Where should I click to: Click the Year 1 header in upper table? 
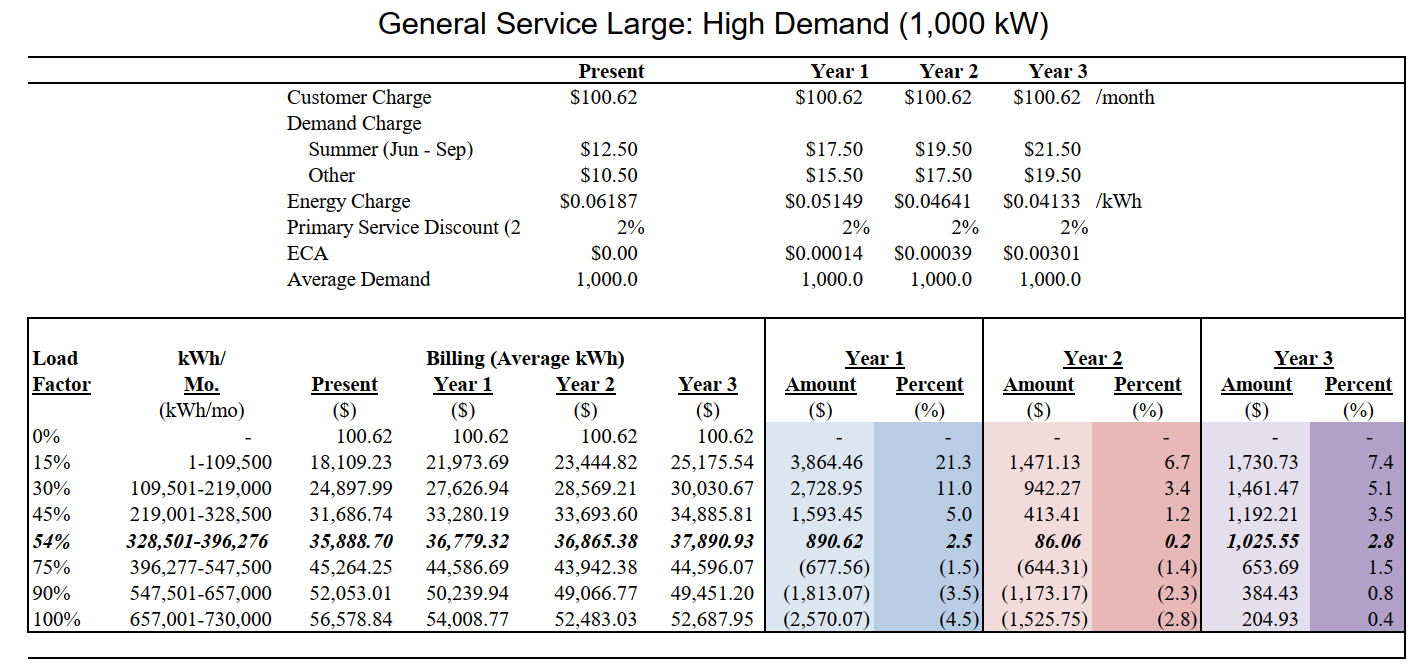click(x=836, y=71)
